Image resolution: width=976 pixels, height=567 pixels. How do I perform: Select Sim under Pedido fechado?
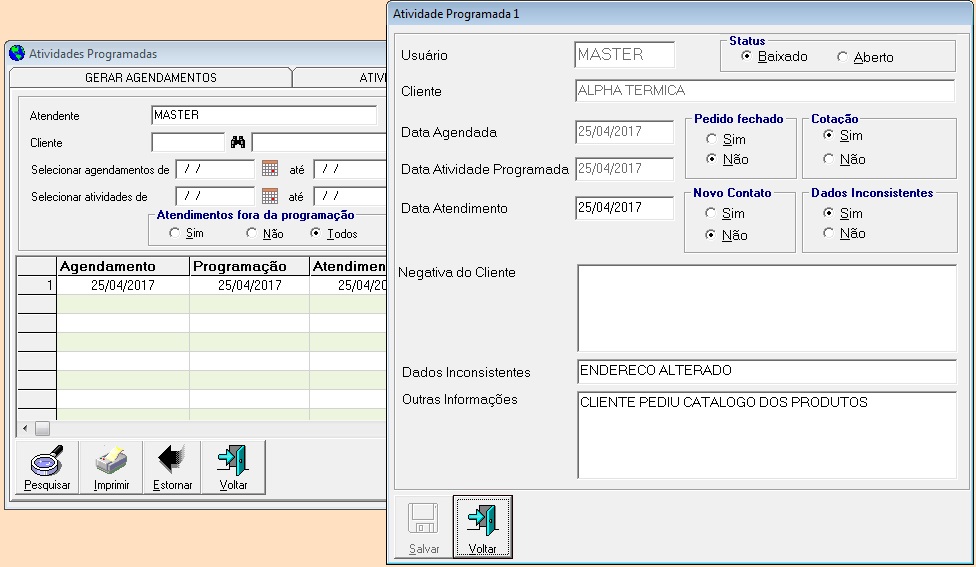tap(712, 140)
